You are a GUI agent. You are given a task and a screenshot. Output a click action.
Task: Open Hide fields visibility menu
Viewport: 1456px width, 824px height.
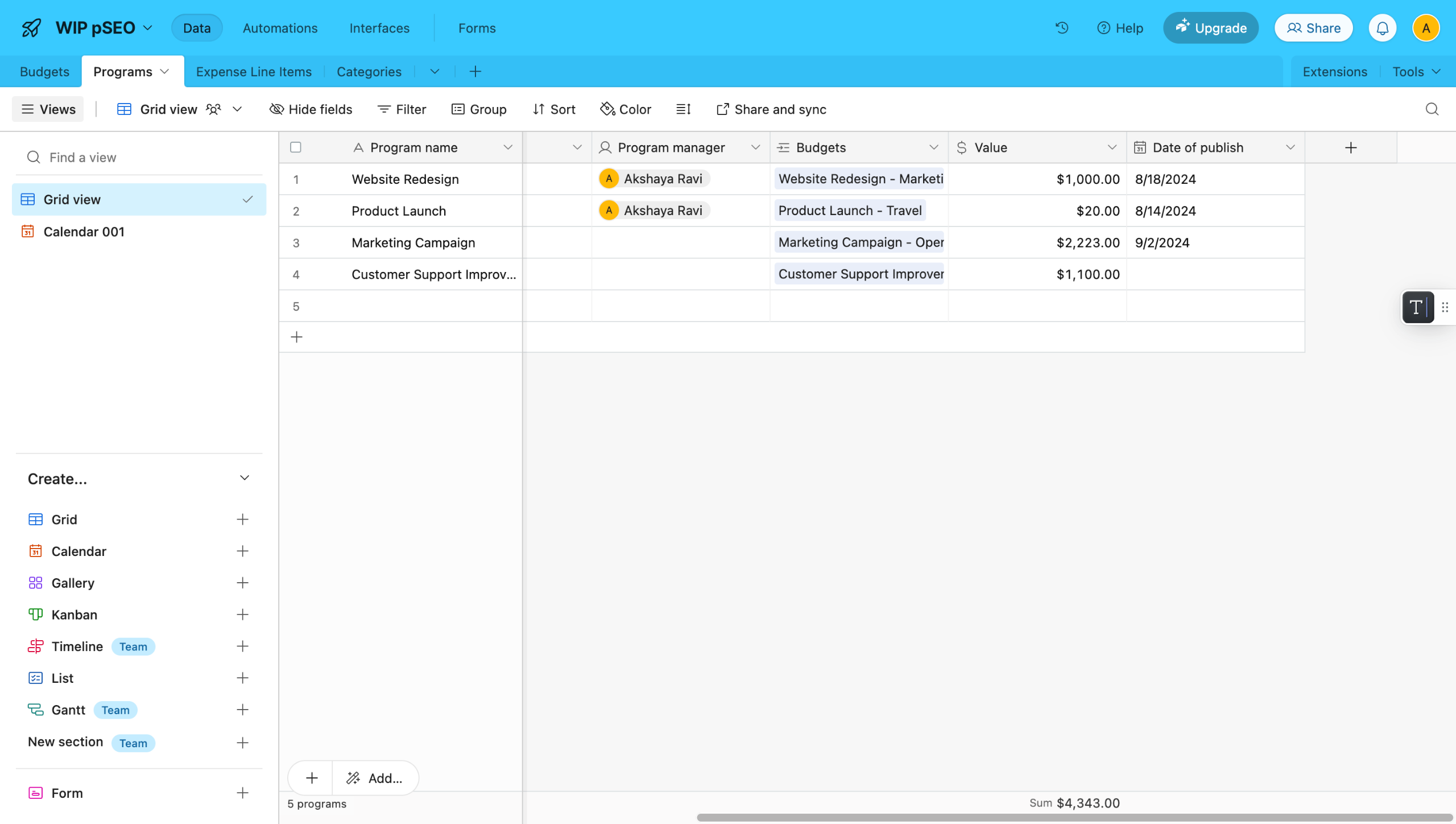pyautogui.click(x=311, y=109)
